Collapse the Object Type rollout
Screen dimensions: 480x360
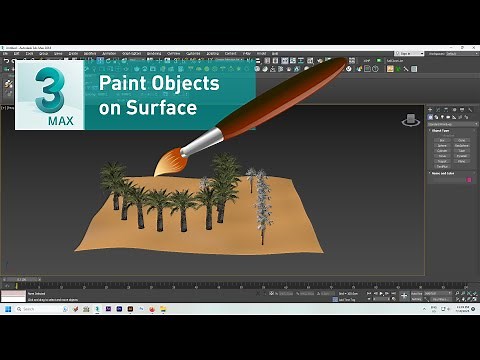point(441,130)
